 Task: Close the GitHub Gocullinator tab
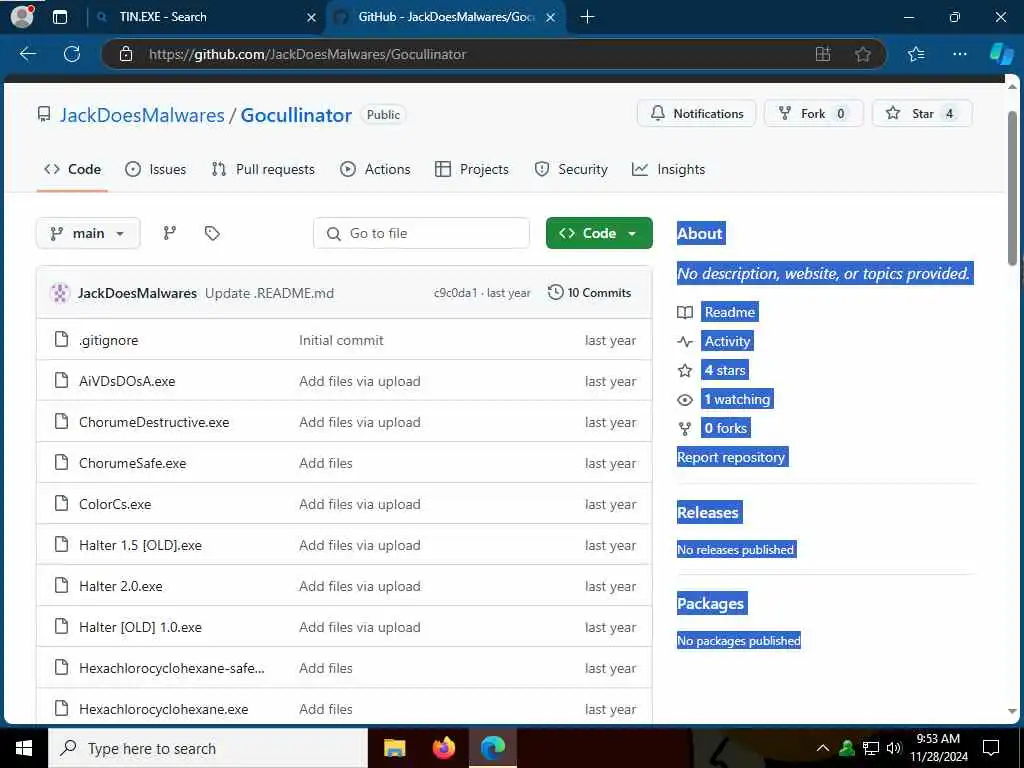[x=551, y=18]
